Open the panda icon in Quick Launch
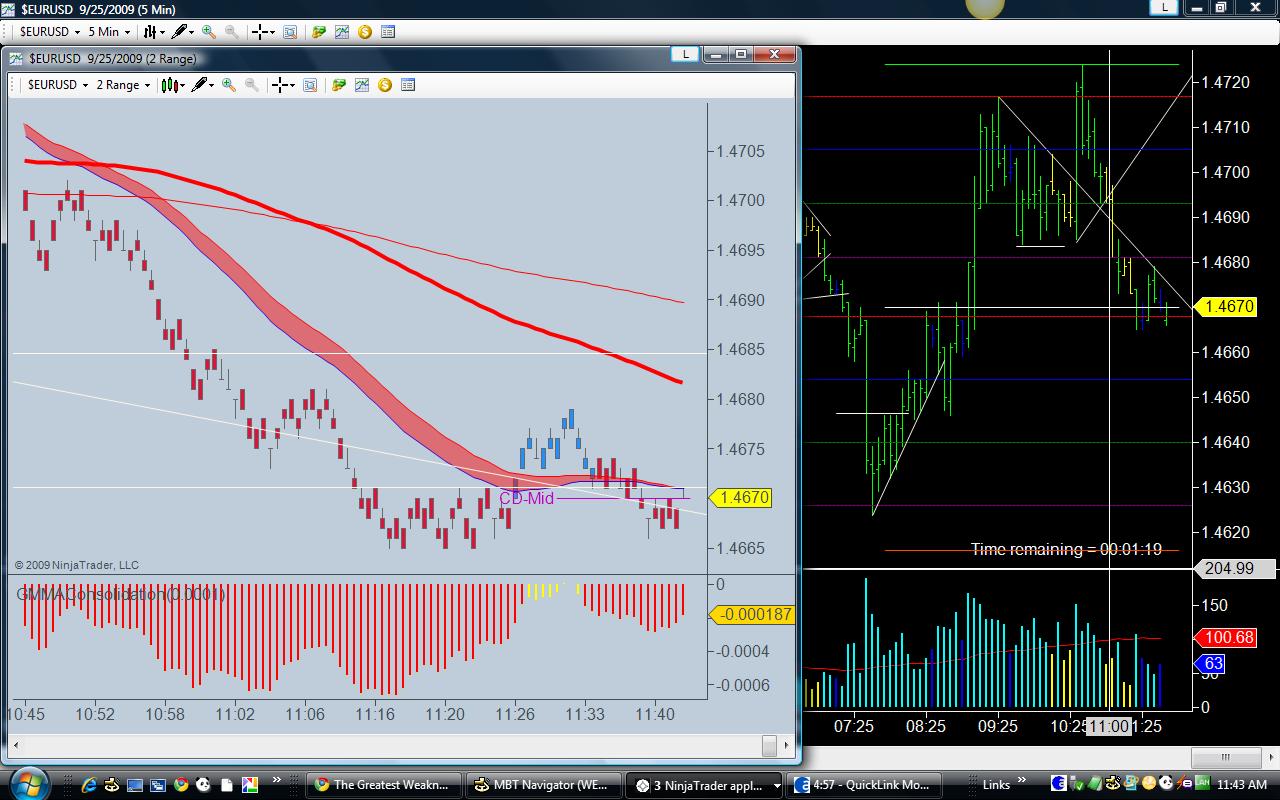 click(x=204, y=785)
